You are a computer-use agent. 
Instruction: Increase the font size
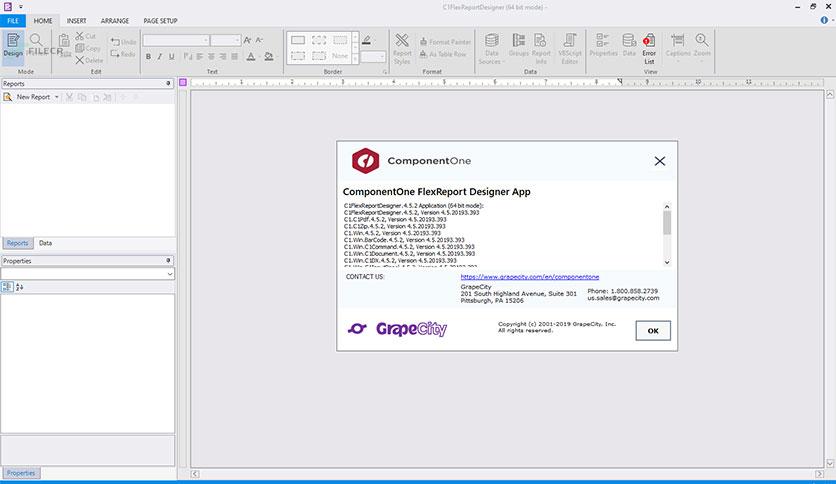(x=247, y=41)
